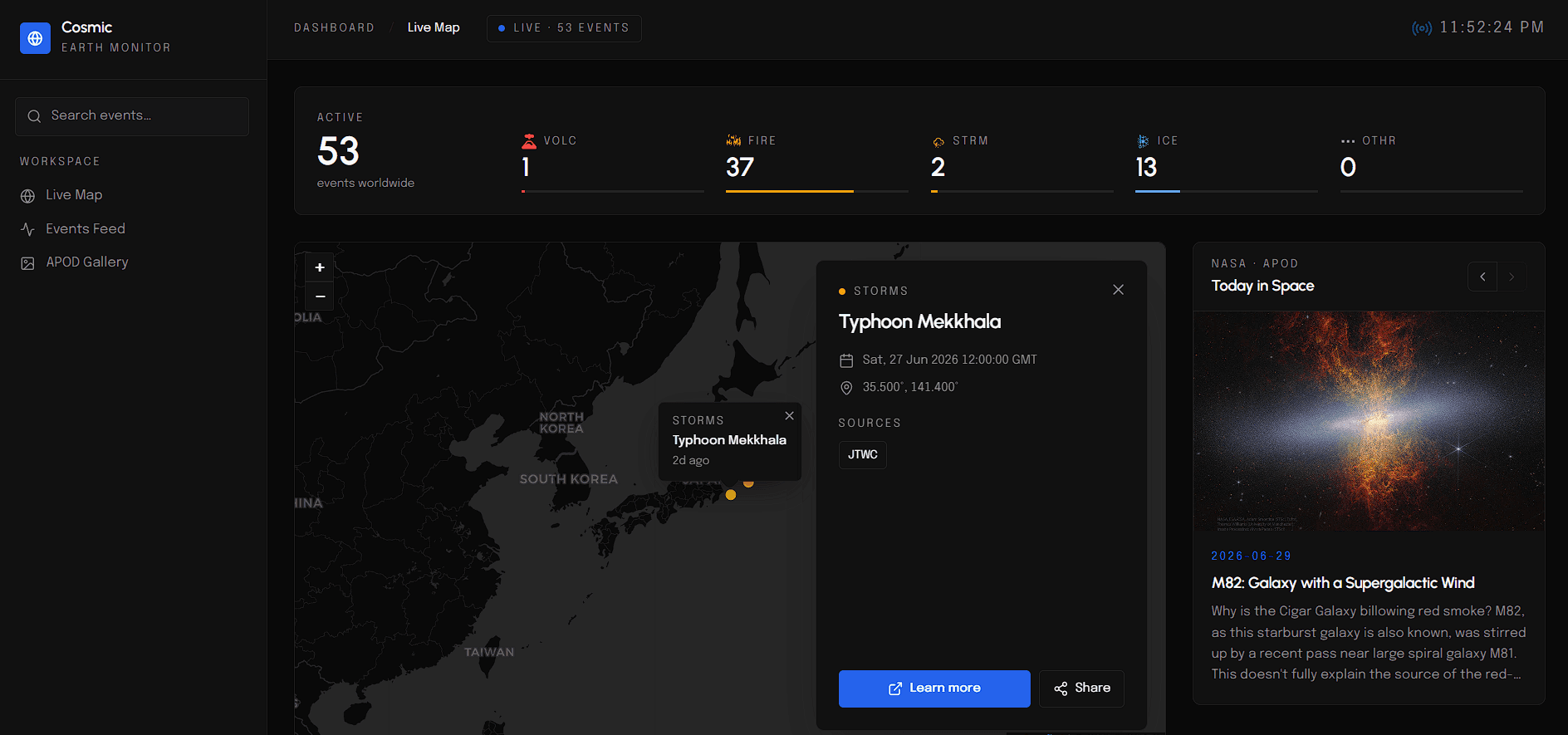Click the Learn more button
Viewport: 1568px width, 735px height.
coord(934,688)
